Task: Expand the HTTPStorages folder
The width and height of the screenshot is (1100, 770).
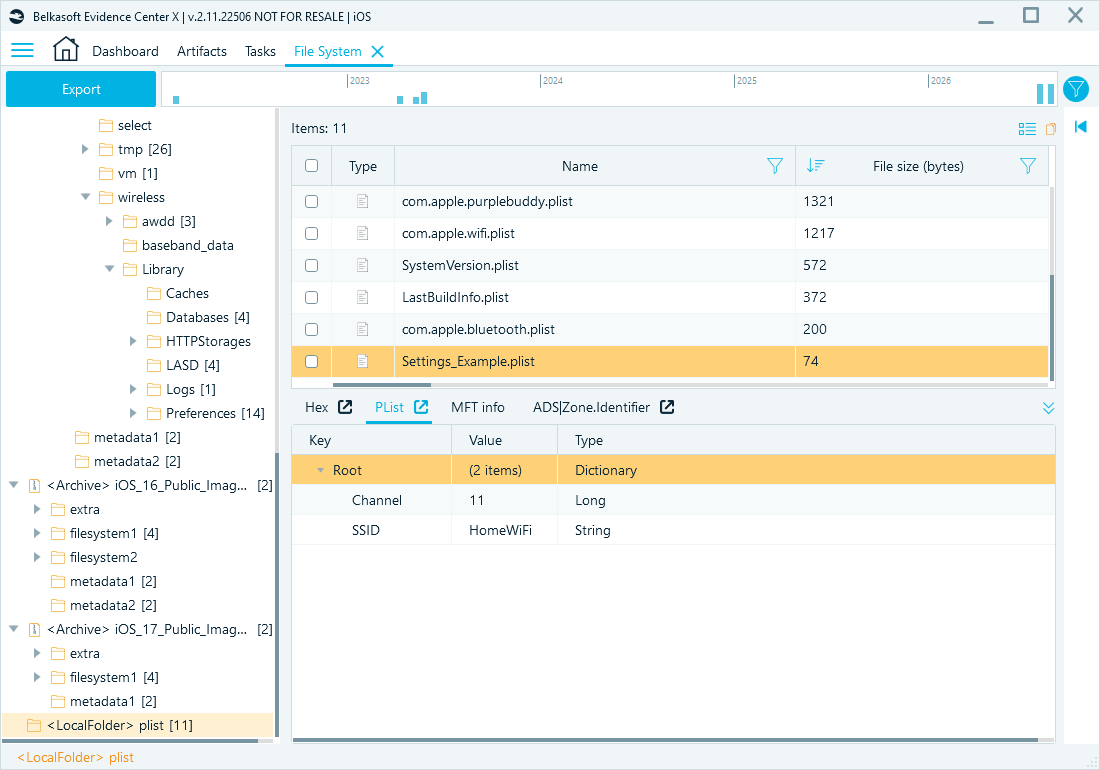Action: (x=133, y=341)
